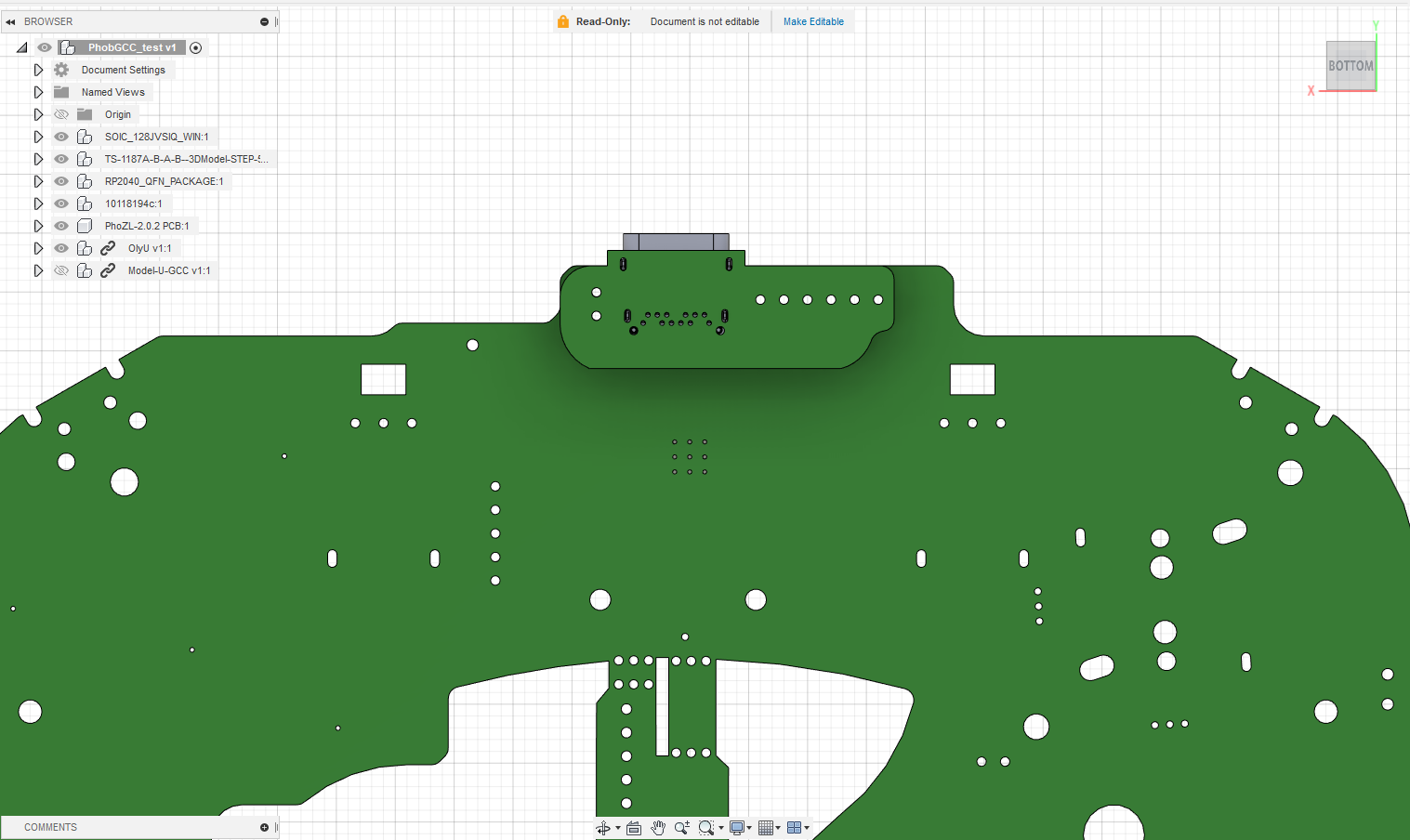1410x840 pixels.
Task: Expand the RP2040_QFN_PACKAGE:1 node
Action: coord(38,181)
